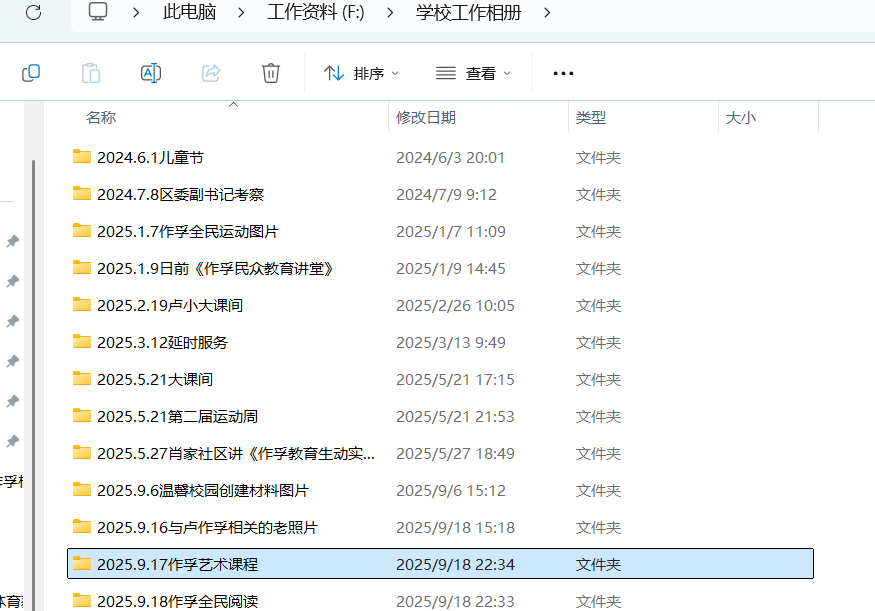Click the Paste icon in the toolbar
This screenshot has width=875, height=611.
(90, 72)
